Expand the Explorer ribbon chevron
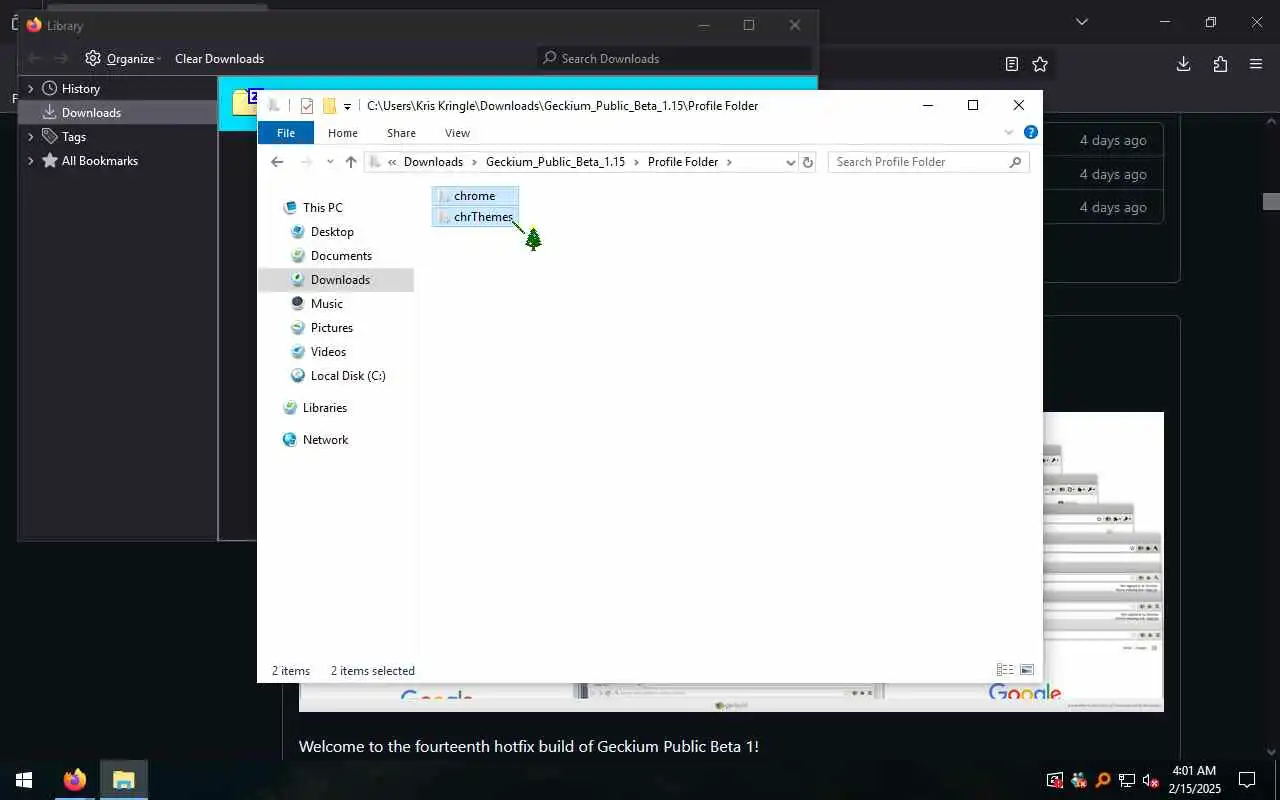The image size is (1280, 800). [x=1008, y=133]
